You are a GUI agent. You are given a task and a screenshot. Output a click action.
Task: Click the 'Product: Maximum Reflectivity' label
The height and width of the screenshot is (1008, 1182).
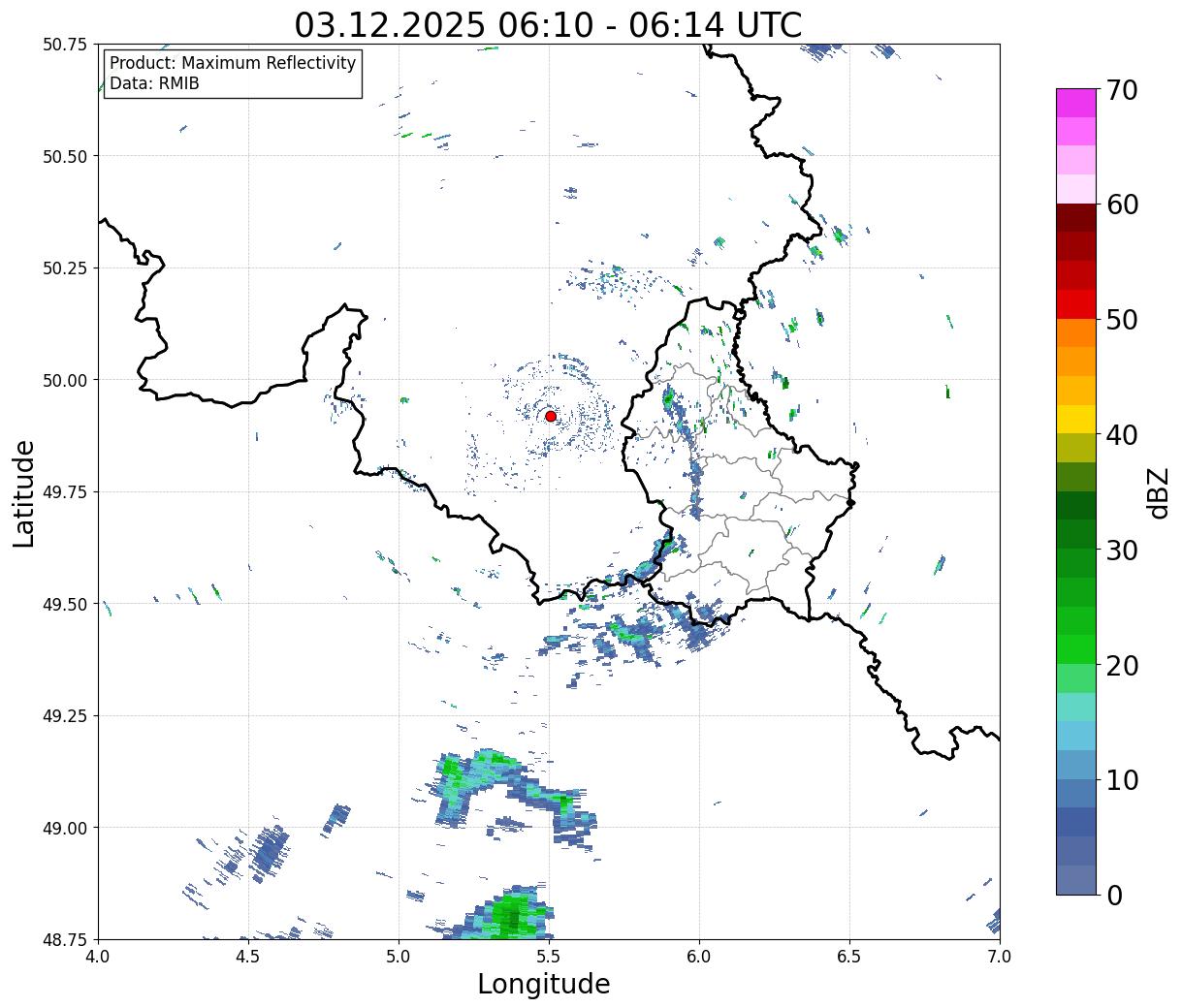233,63
